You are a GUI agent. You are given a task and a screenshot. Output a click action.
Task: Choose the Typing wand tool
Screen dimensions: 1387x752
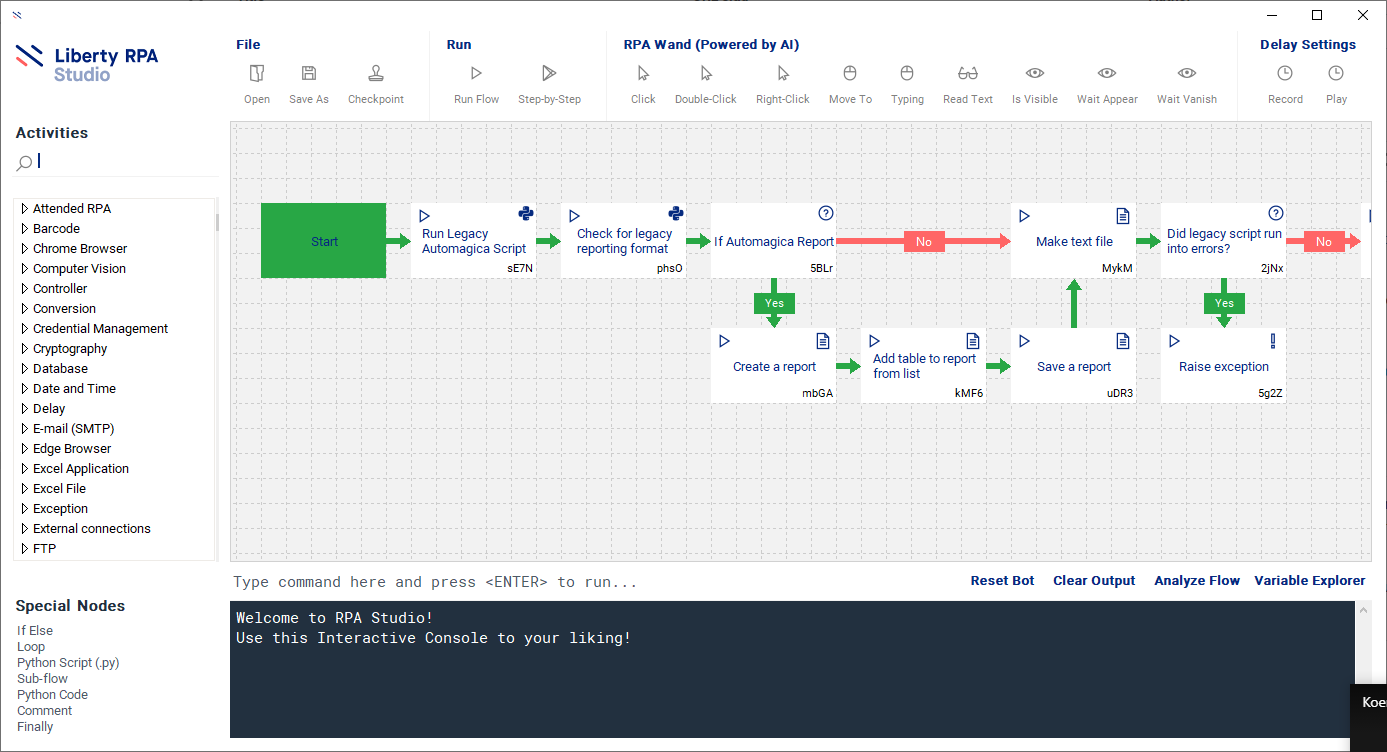[x=907, y=74]
